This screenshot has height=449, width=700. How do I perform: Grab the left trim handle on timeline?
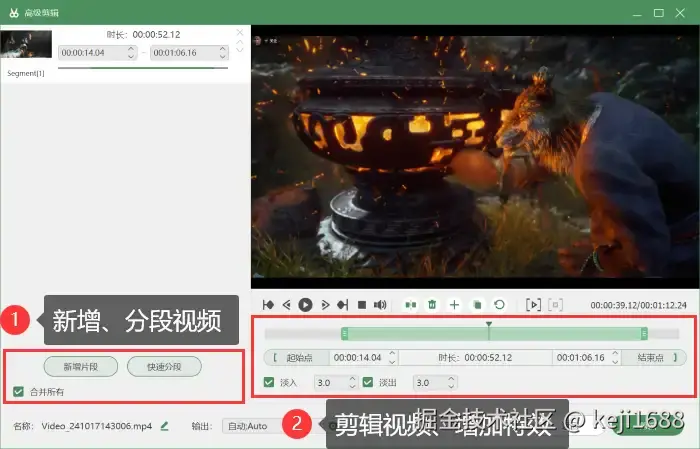344,333
